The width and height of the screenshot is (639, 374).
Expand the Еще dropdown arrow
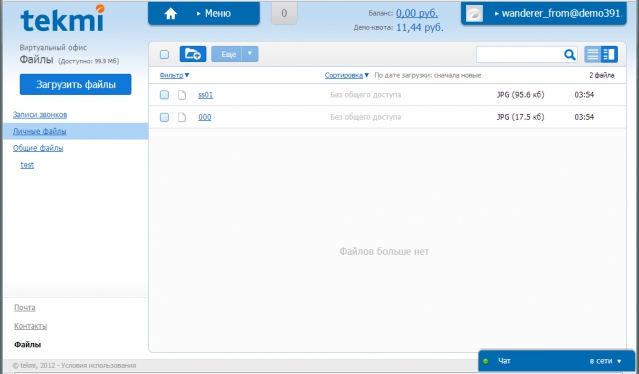point(250,54)
